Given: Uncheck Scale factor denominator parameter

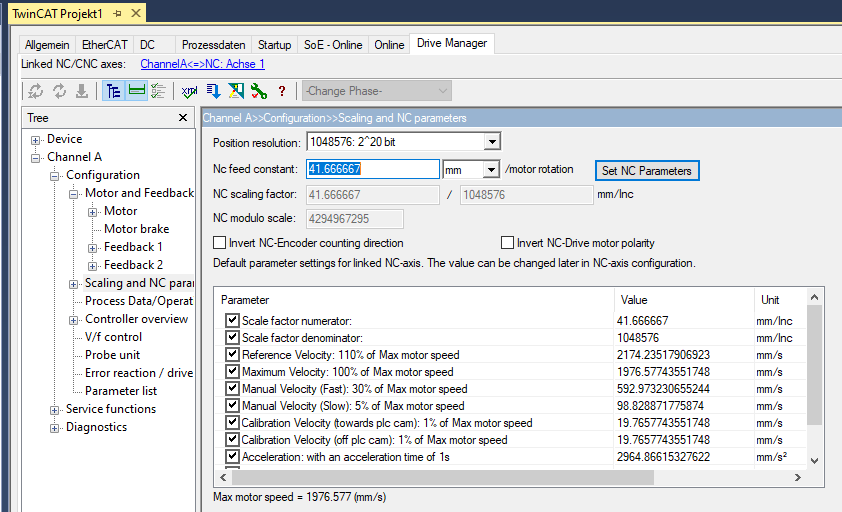Looking at the screenshot, I should [232, 337].
